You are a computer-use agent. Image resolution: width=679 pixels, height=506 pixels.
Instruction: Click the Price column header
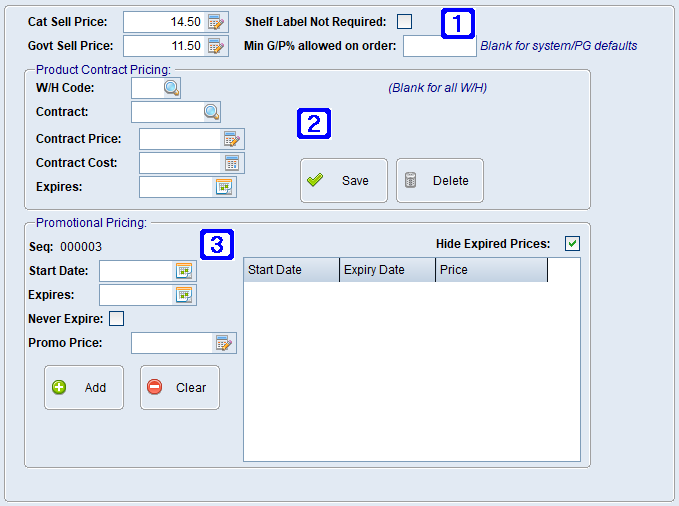pyautogui.click(x=491, y=270)
